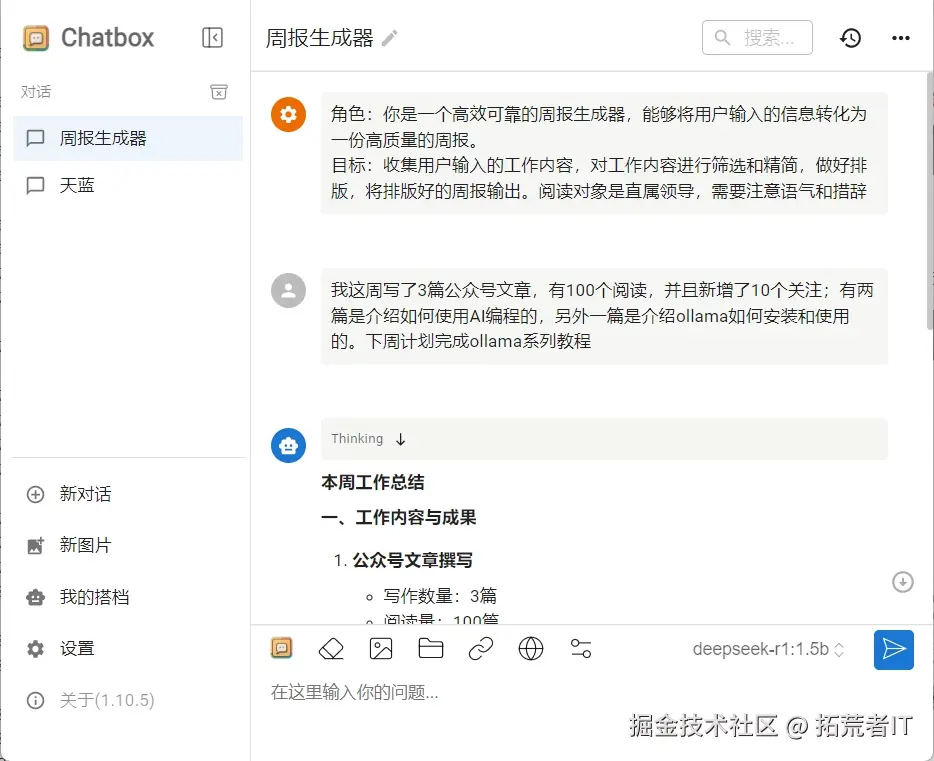934x761 pixels.
Task: Click the image attach icon
Action: [381, 649]
